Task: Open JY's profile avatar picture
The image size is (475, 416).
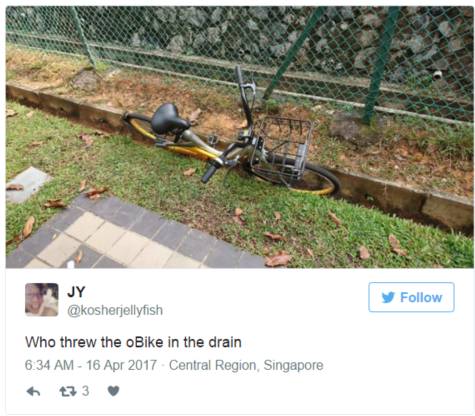Action: click(x=42, y=299)
